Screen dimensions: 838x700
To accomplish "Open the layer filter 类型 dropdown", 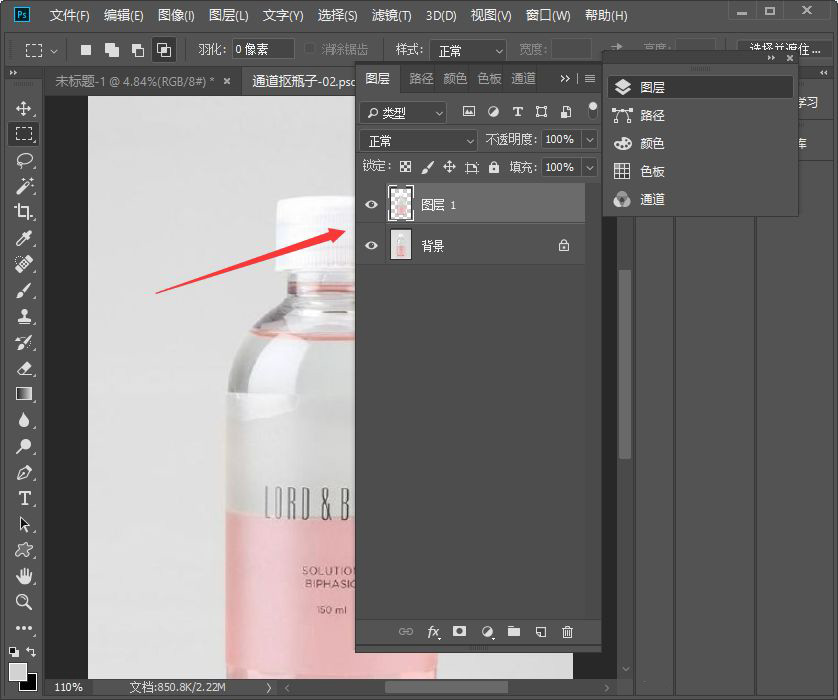I will pyautogui.click(x=404, y=112).
